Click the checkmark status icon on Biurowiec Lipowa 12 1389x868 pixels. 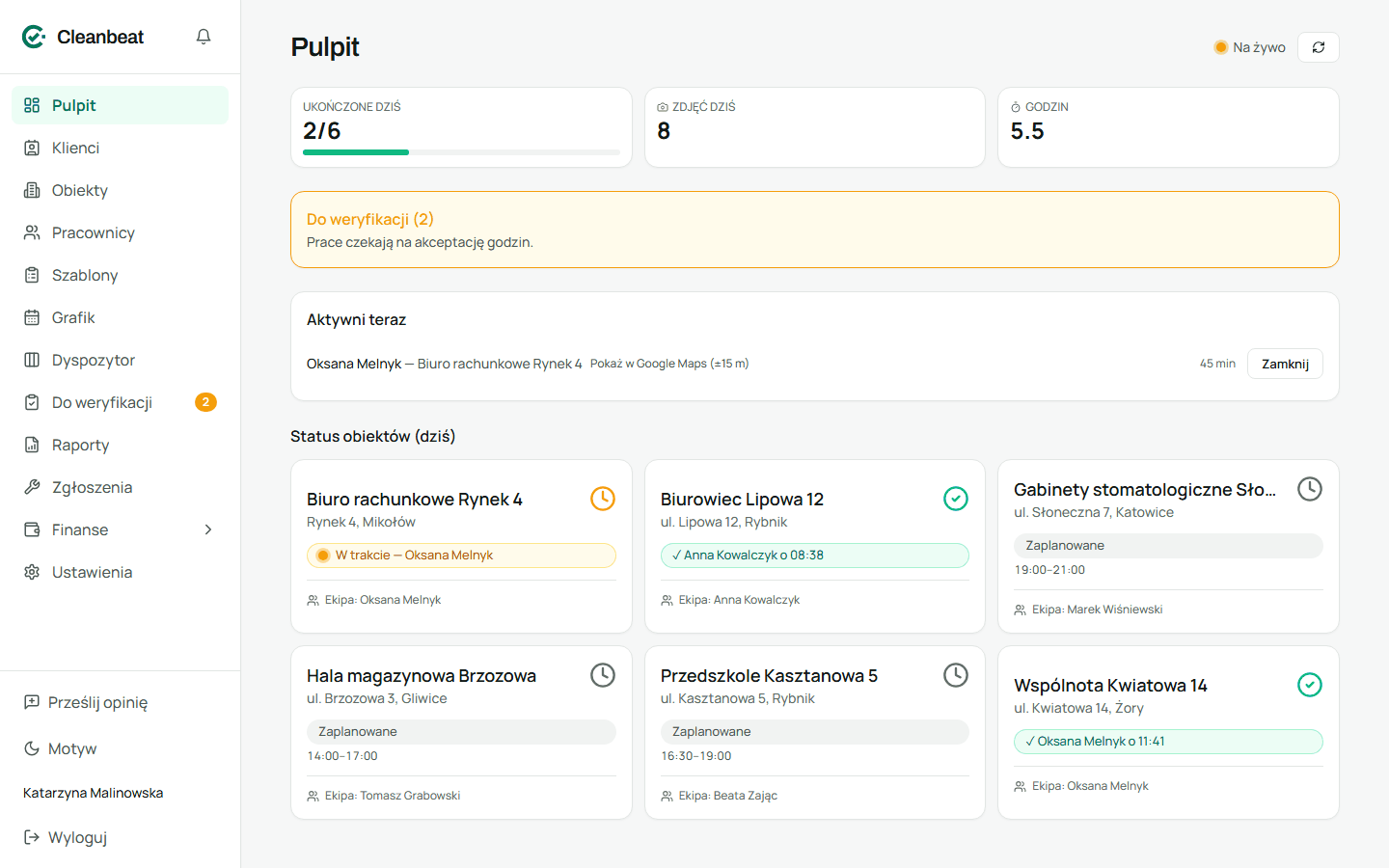956,499
